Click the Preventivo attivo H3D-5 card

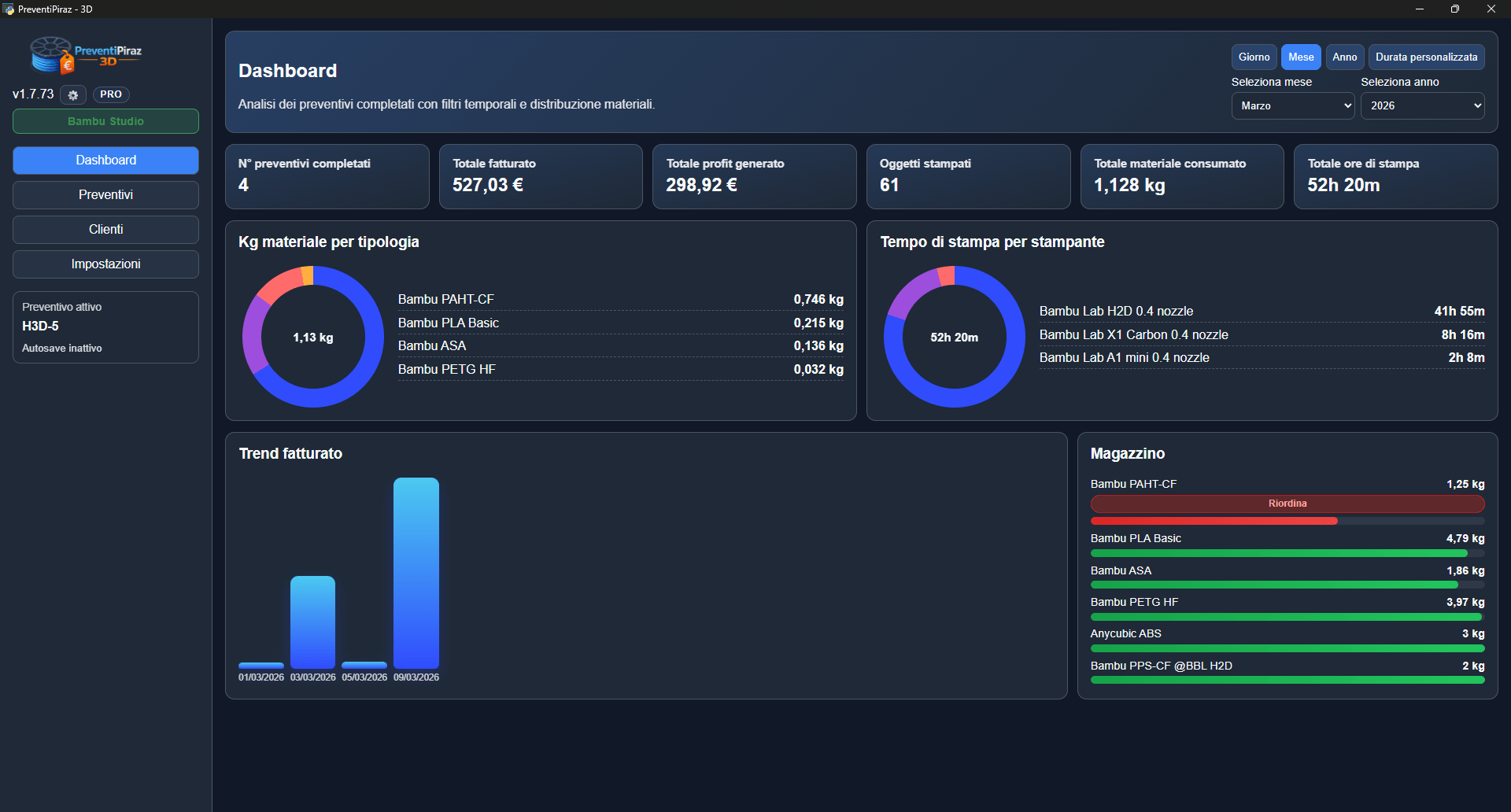(x=105, y=327)
